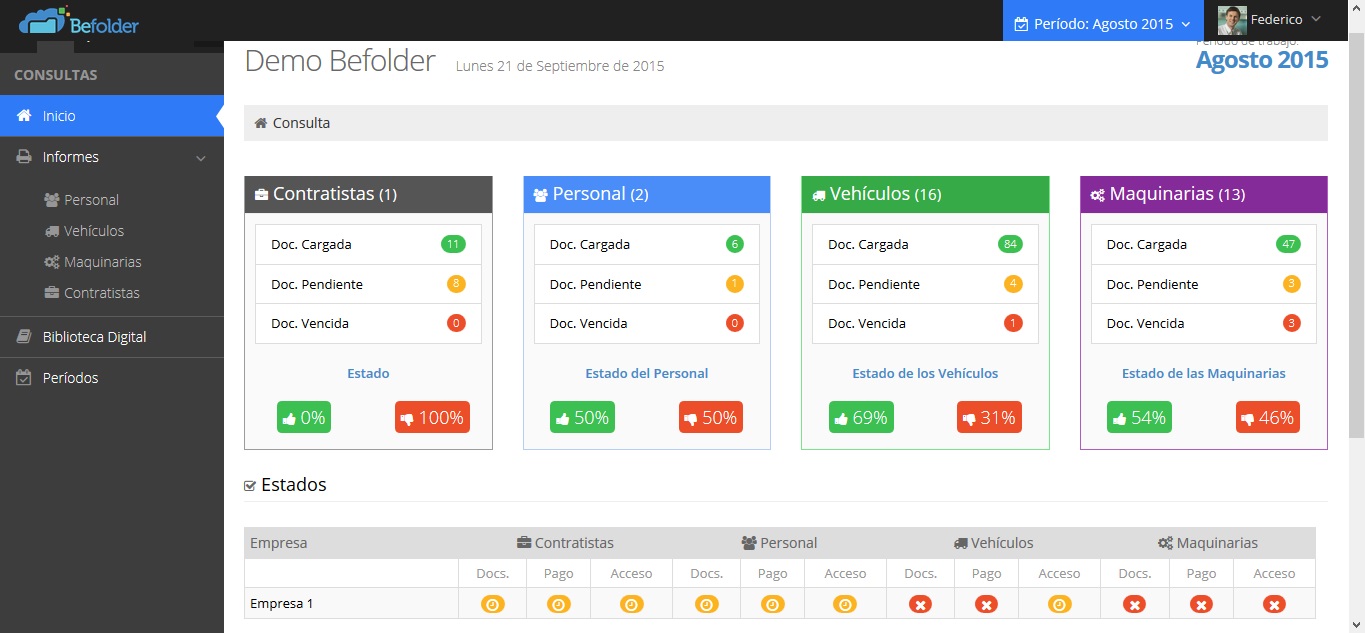This screenshot has width=1365, height=633.
Task: Click the Vehículos card truck icon
Action: pyautogui.click(x=818, y=195)
